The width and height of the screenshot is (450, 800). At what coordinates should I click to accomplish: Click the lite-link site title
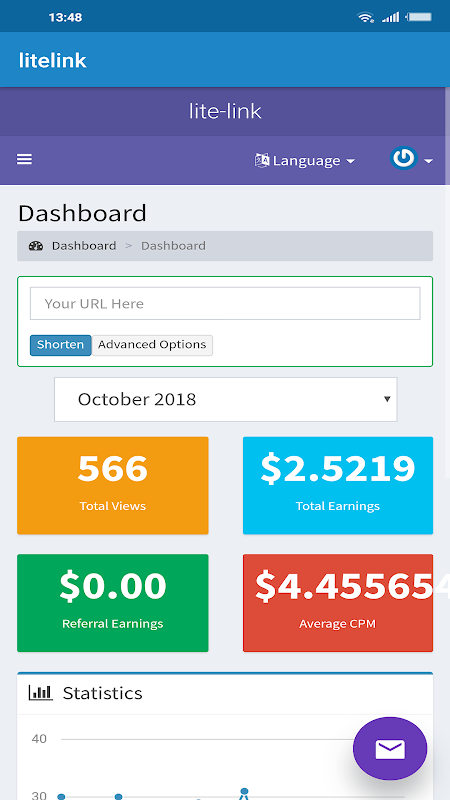click(x=225, y=111)
